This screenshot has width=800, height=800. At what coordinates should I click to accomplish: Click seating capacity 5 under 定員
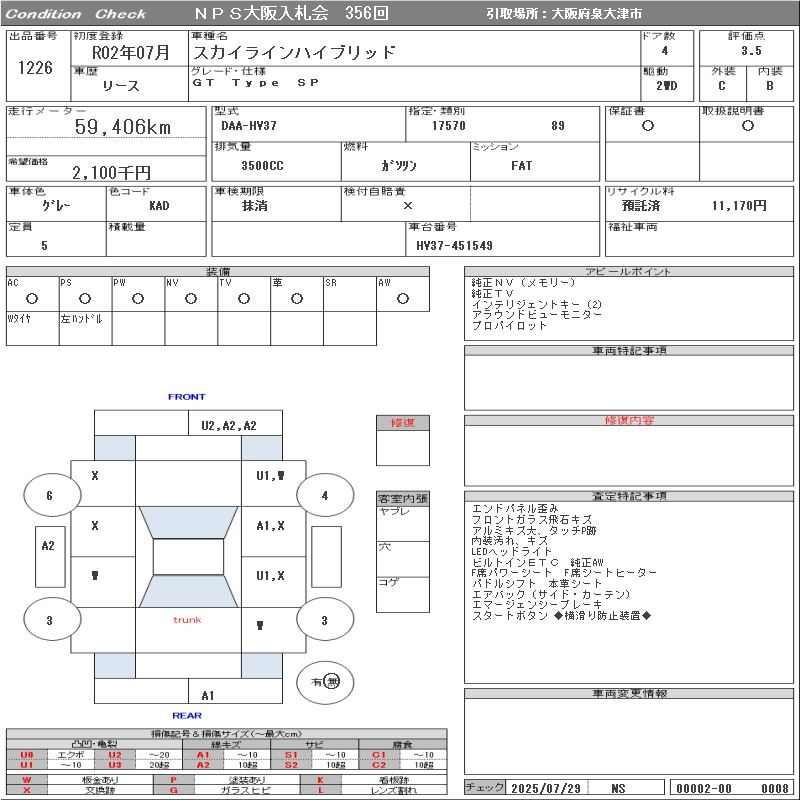(44, 246)
